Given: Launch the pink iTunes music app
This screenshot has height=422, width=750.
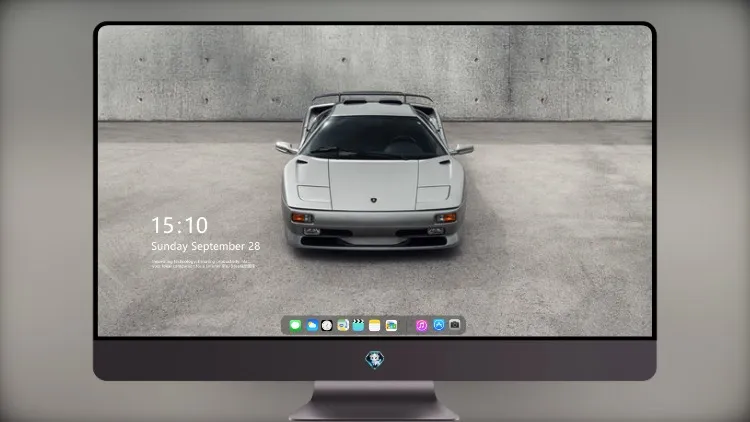Looking at the screenshot, I should [421, 325].
